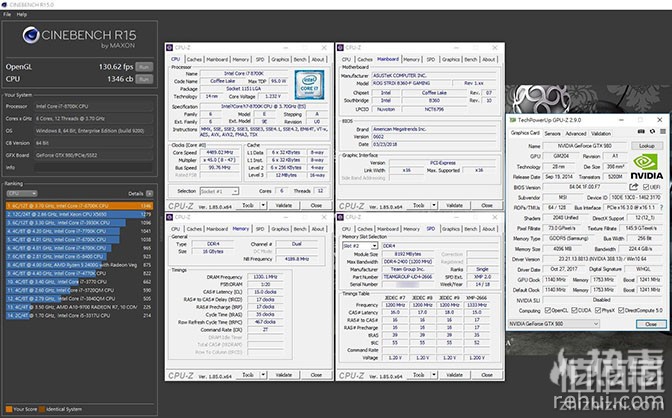This screenshot has height=418, width=672.
Task: Toggle the DirectCompute 5.0 checkbox
Action: click(x=621, y=310)
